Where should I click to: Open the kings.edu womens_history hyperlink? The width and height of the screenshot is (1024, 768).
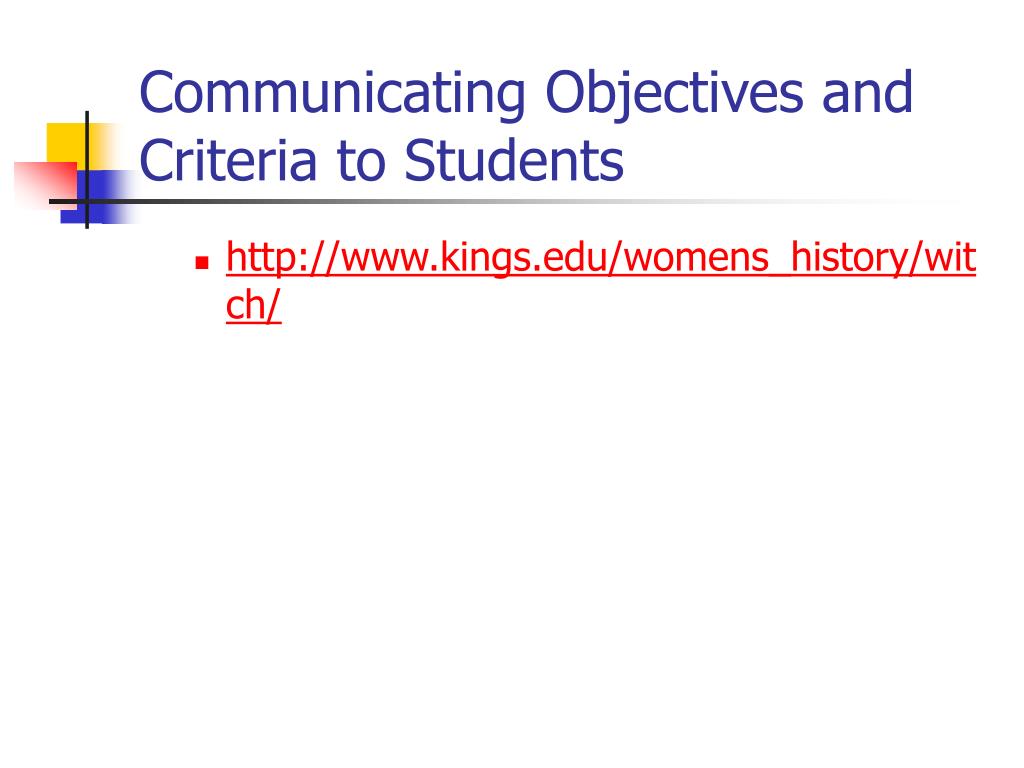coord(601,259)
